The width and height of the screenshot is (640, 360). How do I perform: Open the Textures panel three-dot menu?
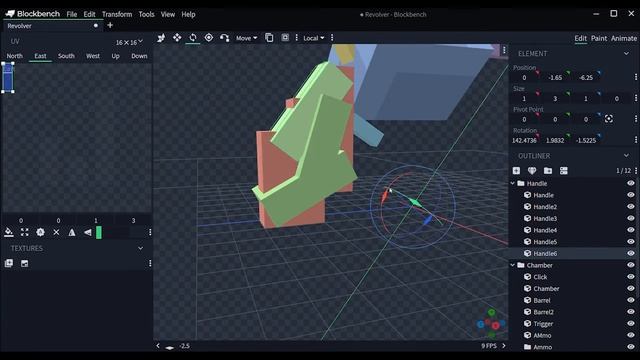point(150,264)
